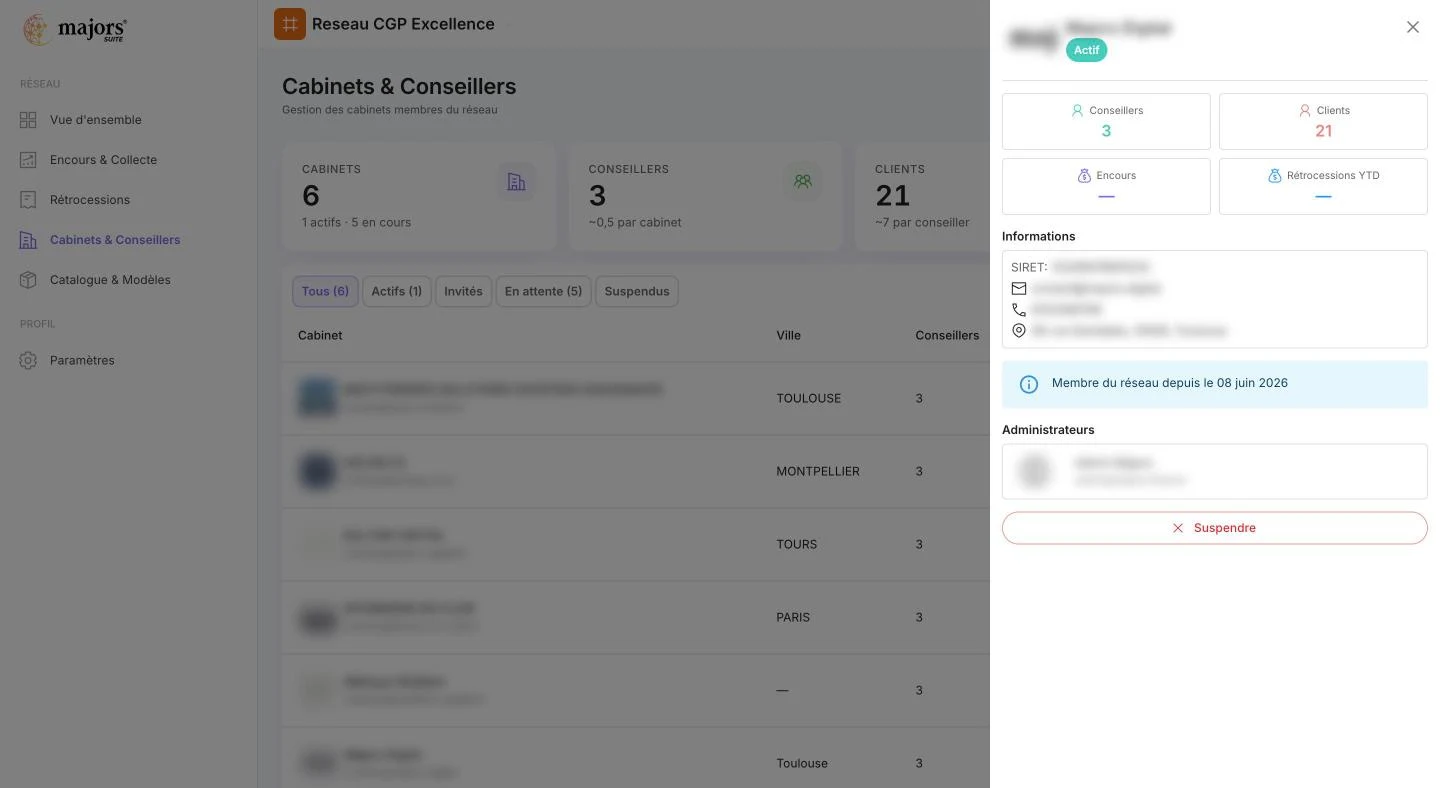Click the Encours money bag icon

pyautogui.click(x=1084, y=176)
